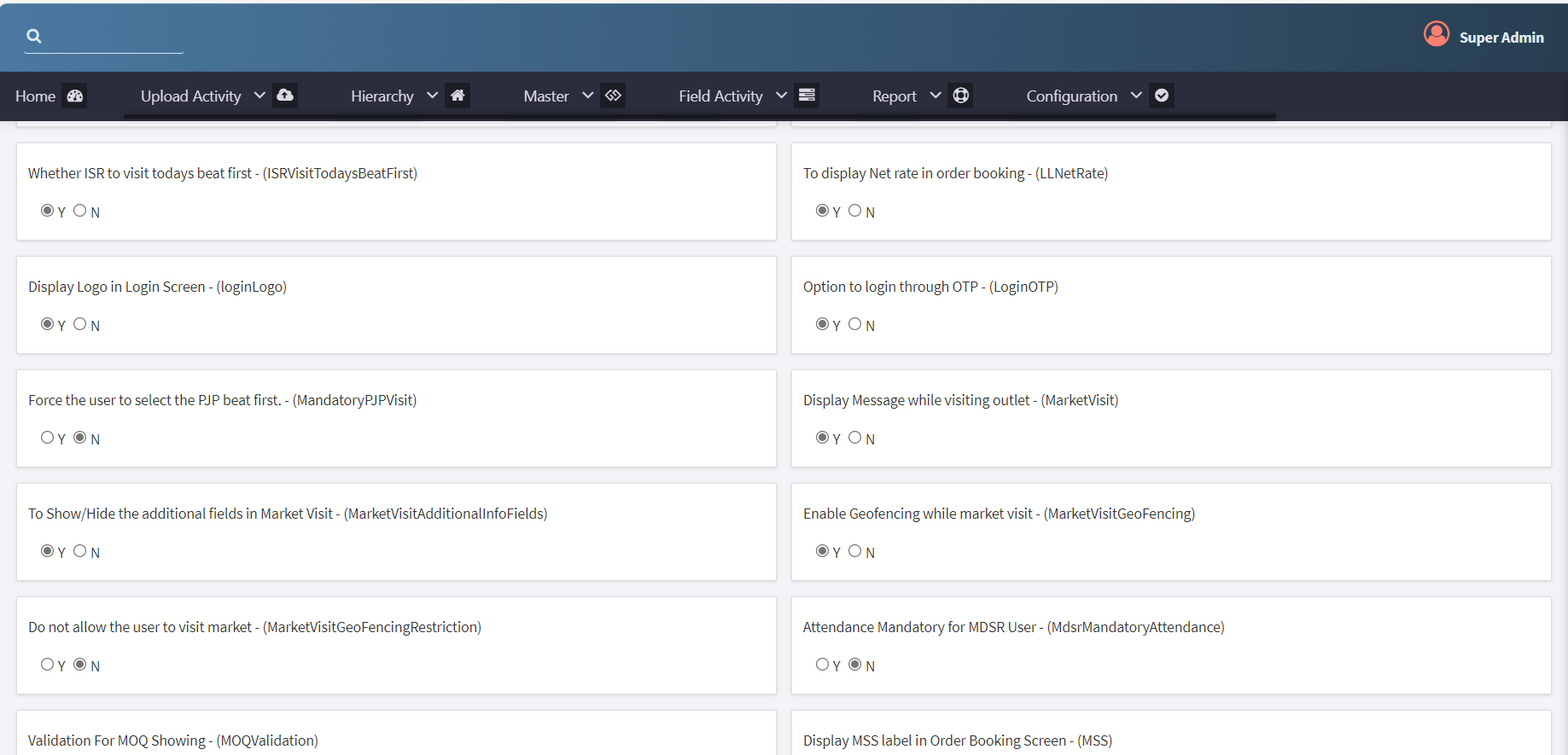Open the Hierarchy menu

point(382,96)
